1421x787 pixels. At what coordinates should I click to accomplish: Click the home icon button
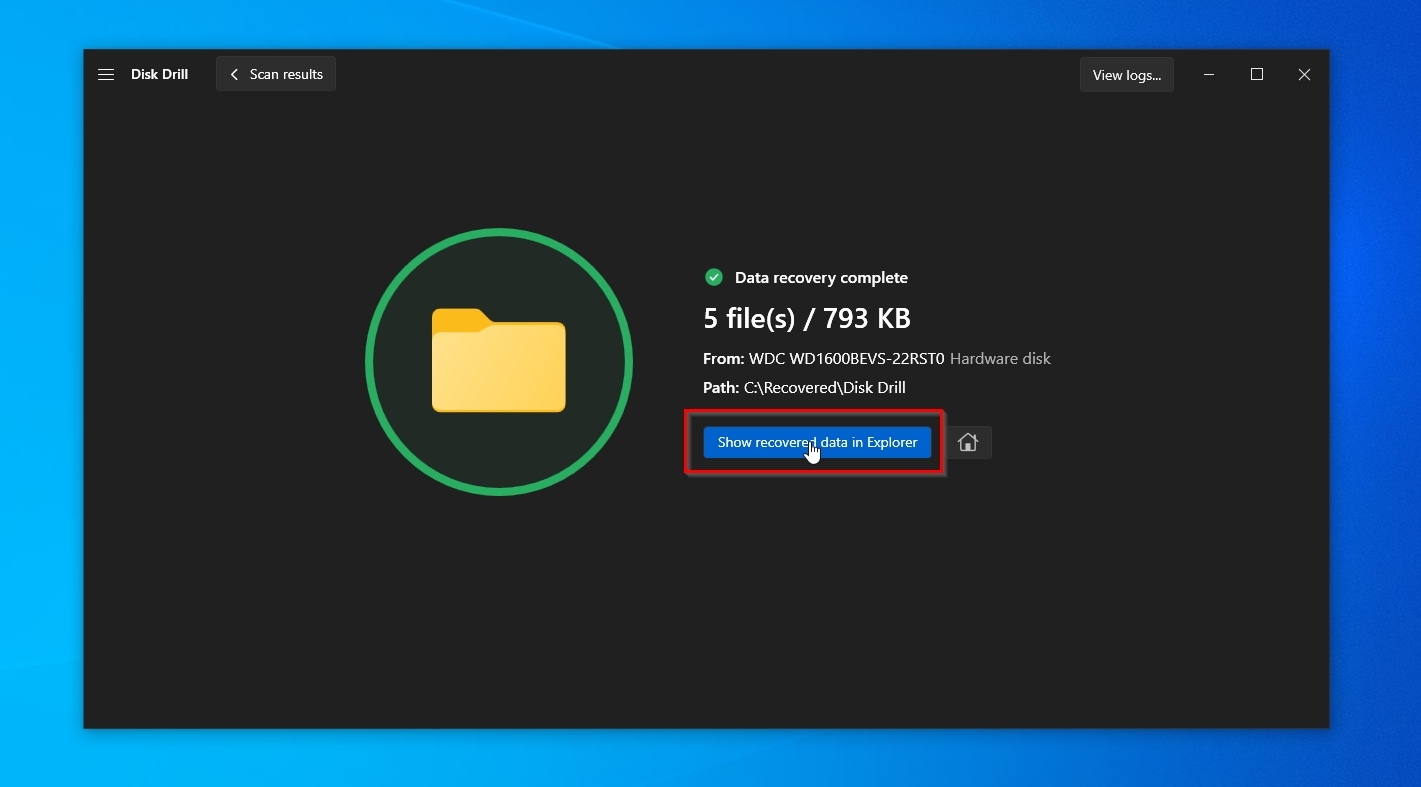tap(968, 442)
